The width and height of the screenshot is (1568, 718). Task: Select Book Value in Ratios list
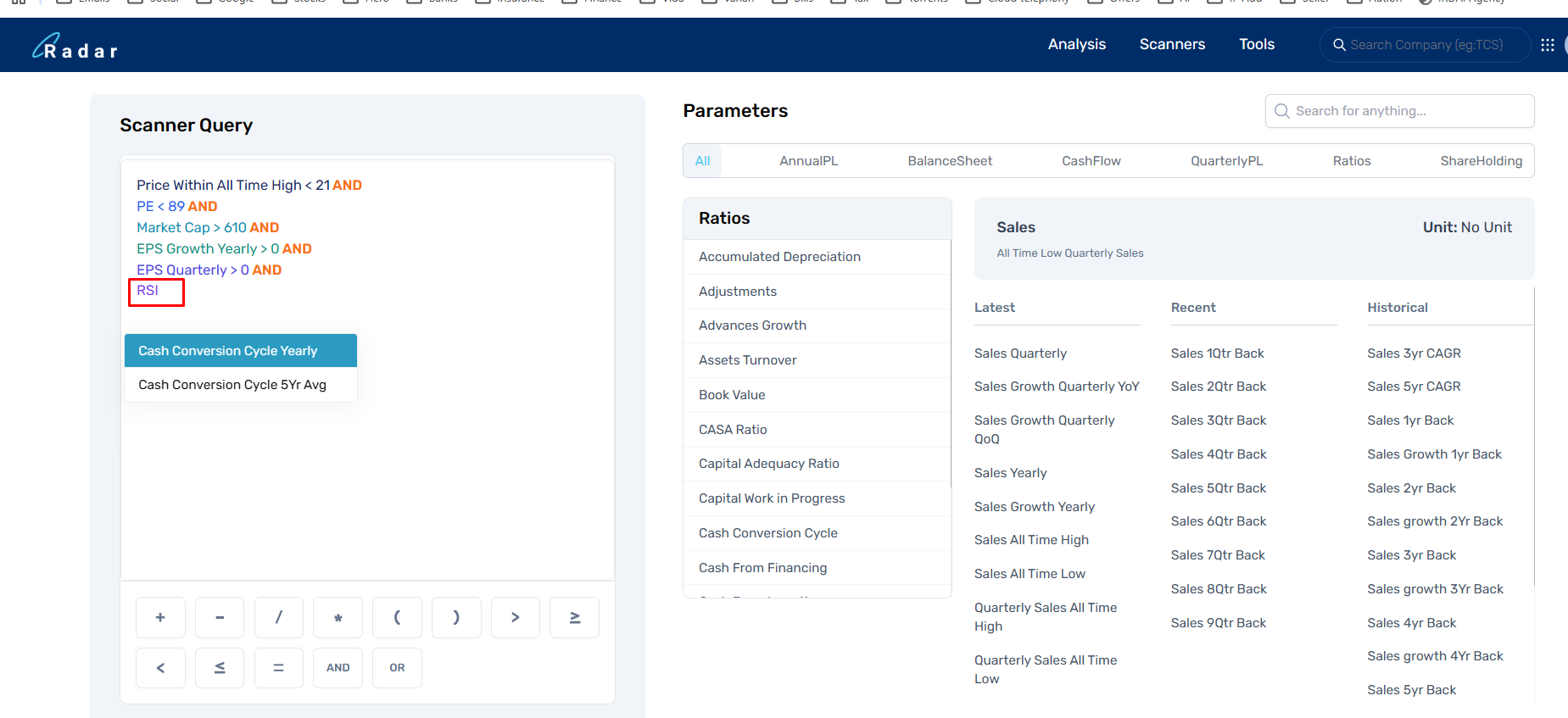[x=732, y=395]
